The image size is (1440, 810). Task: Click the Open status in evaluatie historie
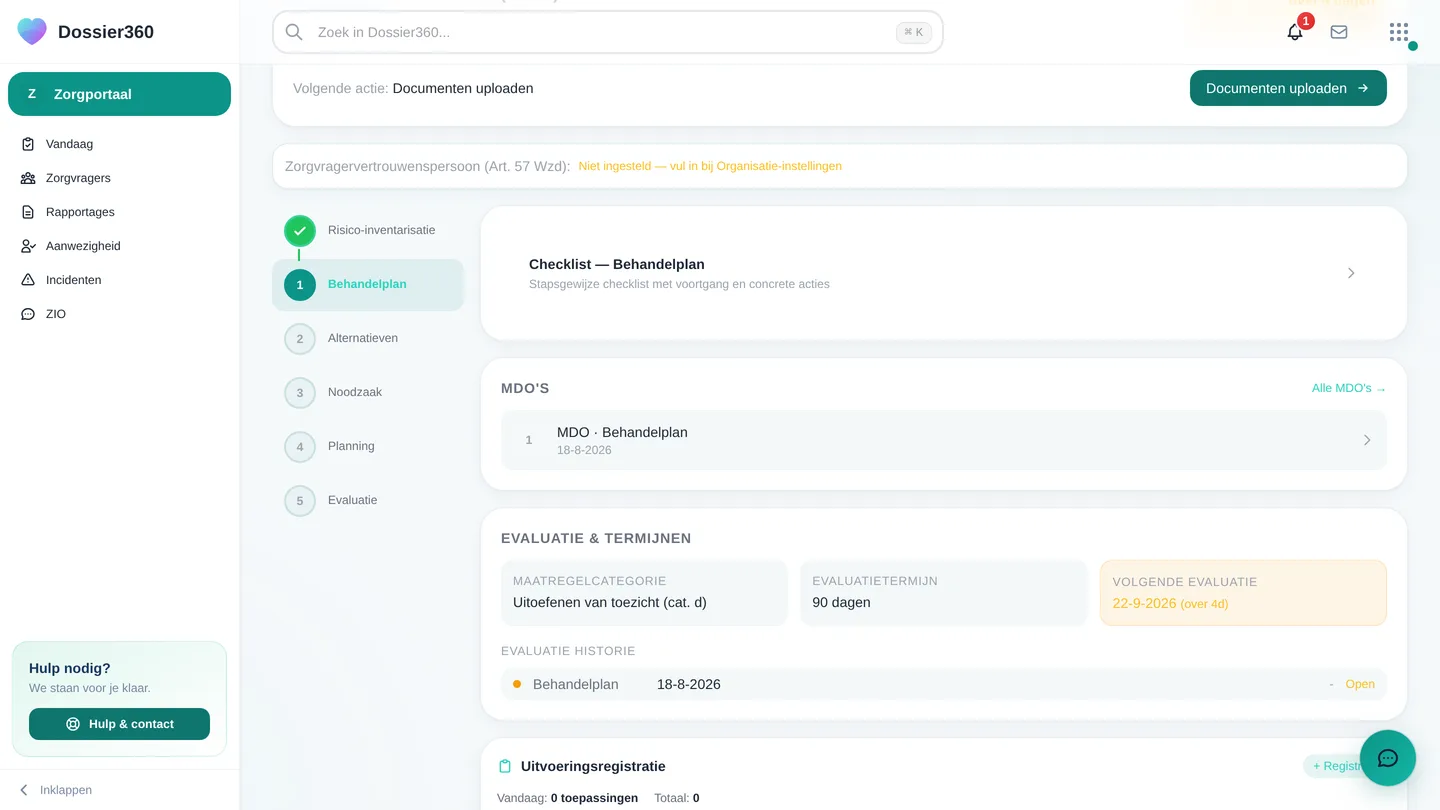pos(1360,684)
